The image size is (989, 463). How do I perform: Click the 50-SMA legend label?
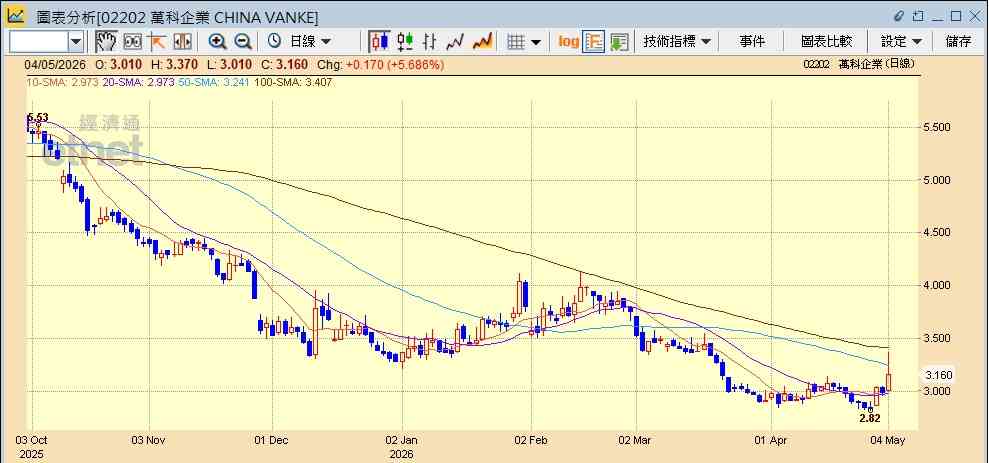click(214, 82)
